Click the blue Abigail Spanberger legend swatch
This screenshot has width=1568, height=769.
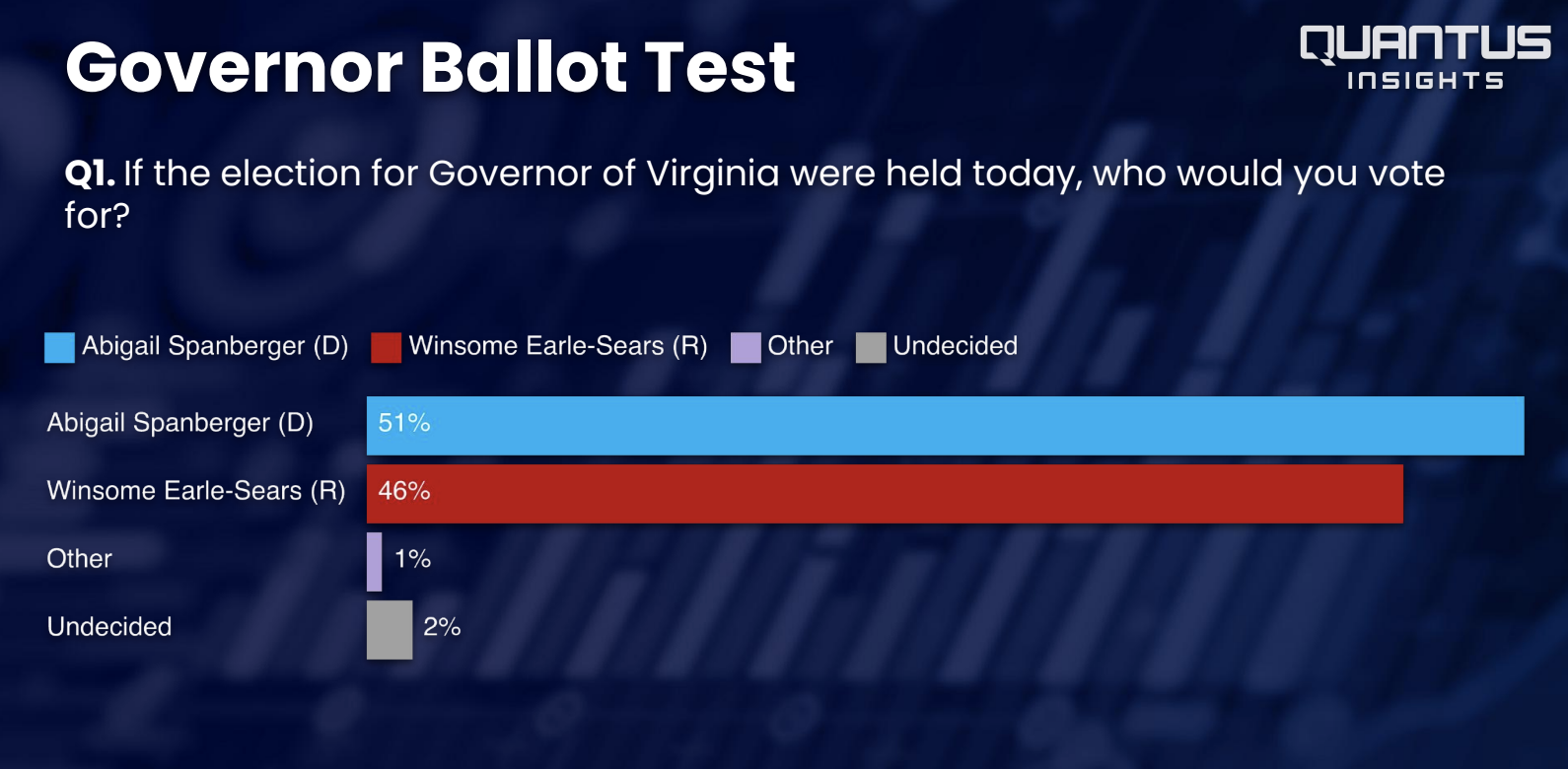tap(59, 347)
